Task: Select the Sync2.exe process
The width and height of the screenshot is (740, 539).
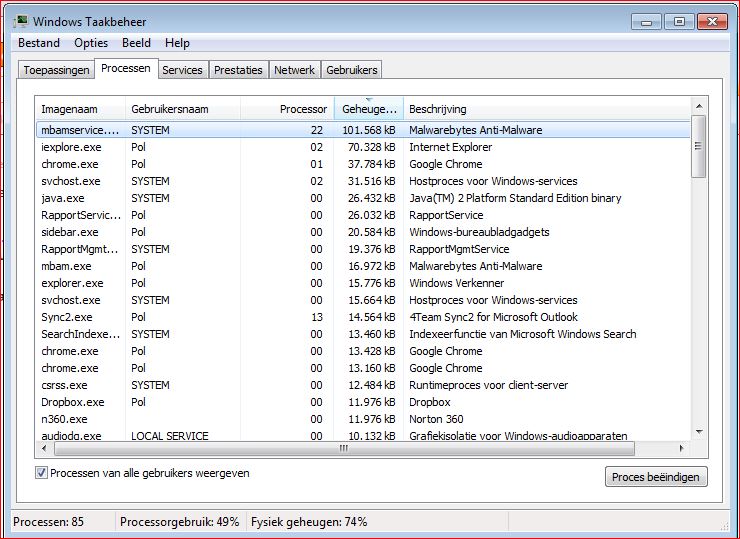Action: (363, 317)
